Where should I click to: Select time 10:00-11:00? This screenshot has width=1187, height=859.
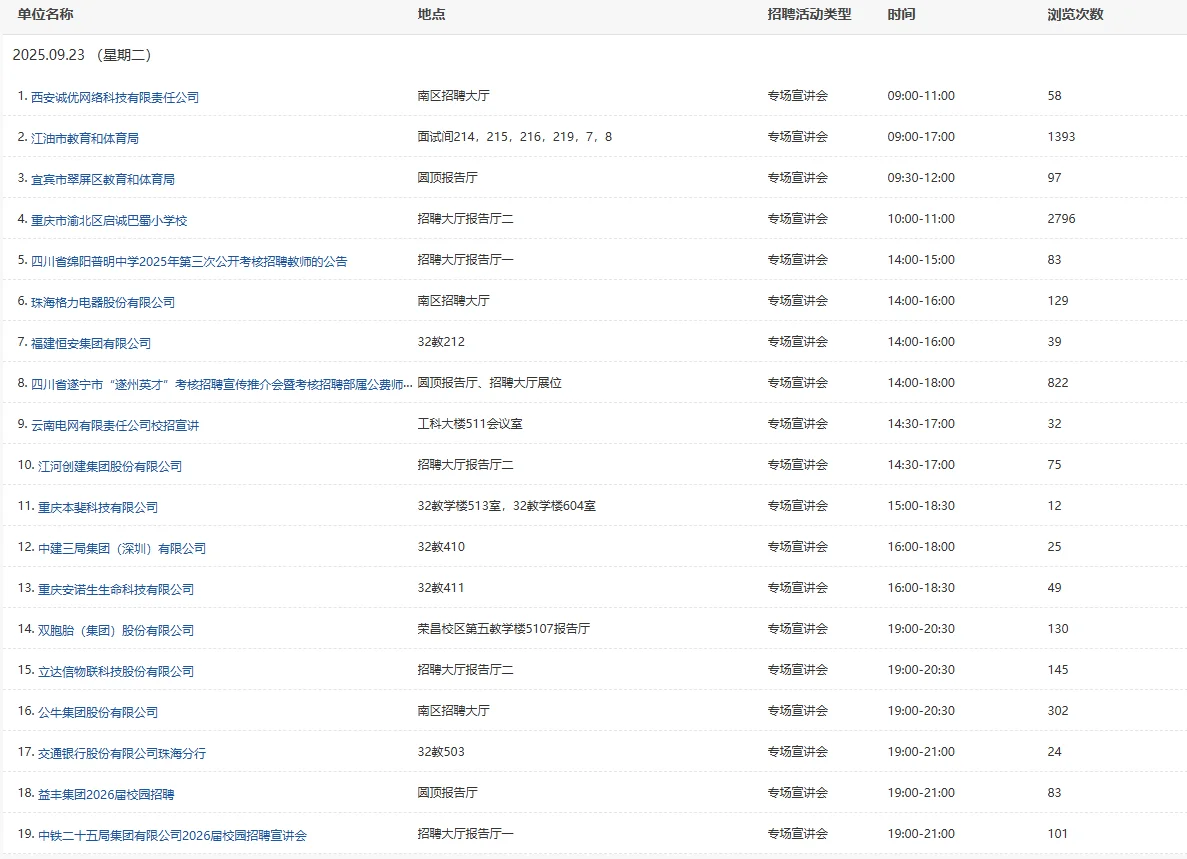pos(921,219)
